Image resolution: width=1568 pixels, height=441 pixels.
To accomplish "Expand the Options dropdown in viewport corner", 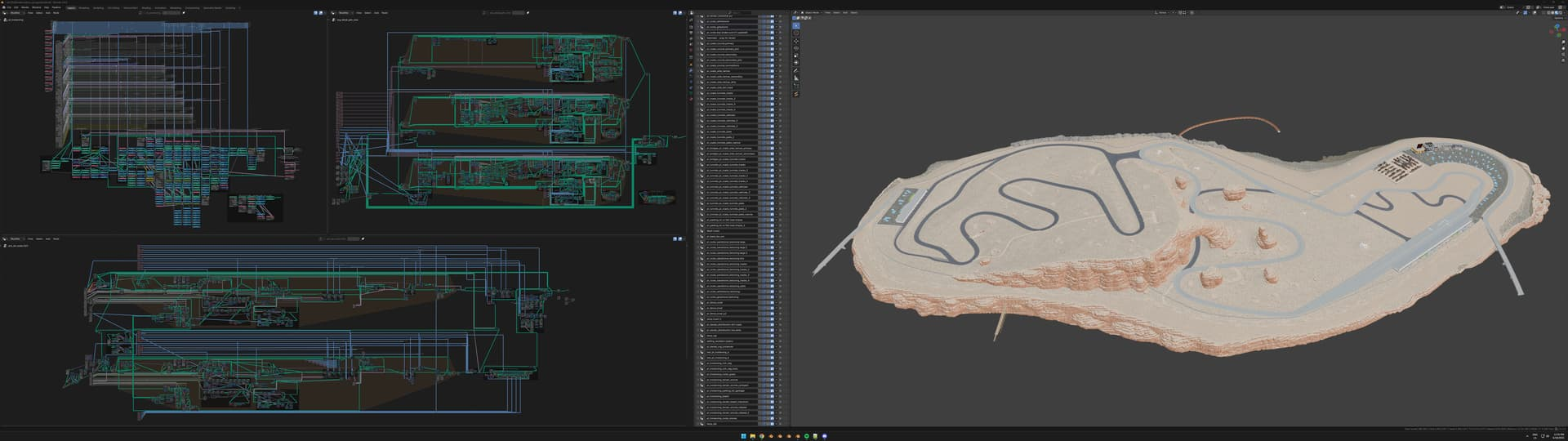I will coord(1559,18).
